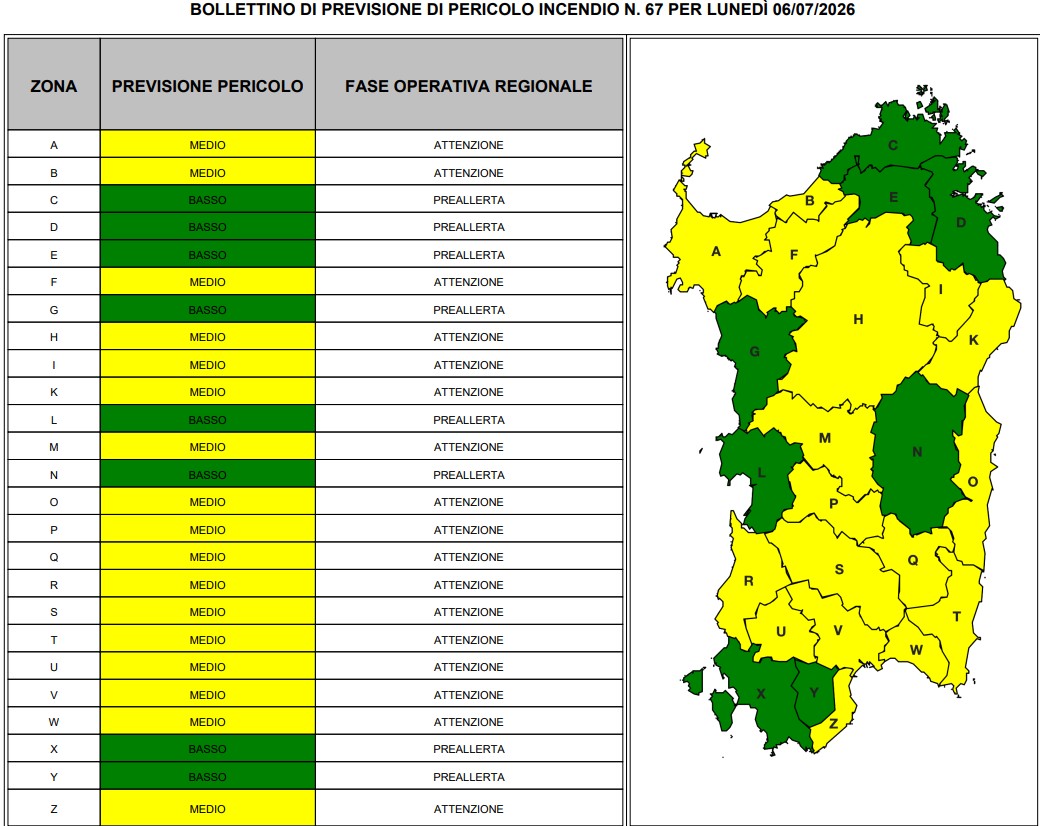Select the zone letter M table cell
Image resolution: width=1040 pixels, height=826 pixels.
[54, 447]
